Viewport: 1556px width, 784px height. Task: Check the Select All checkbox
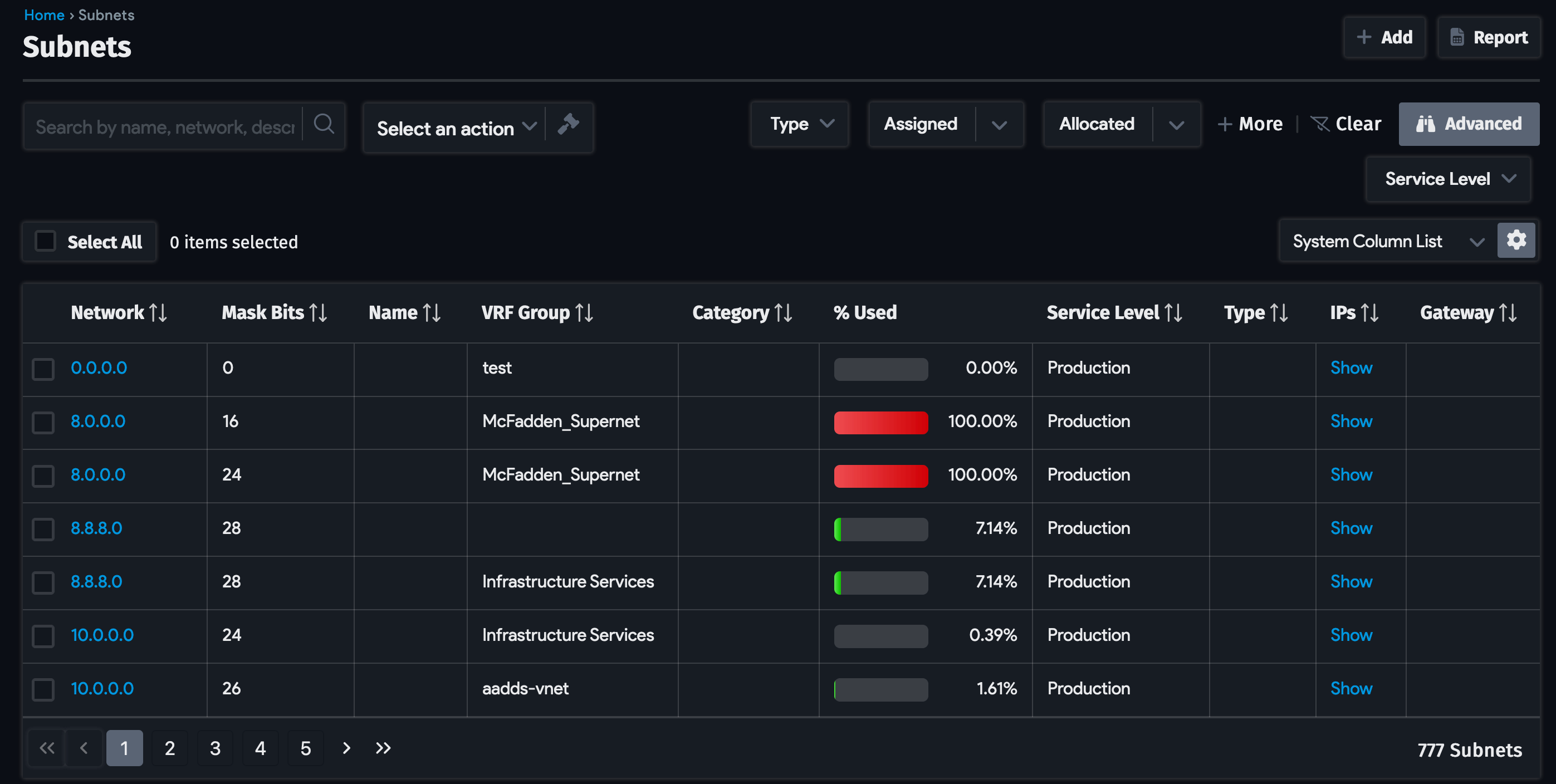(45, 241)
